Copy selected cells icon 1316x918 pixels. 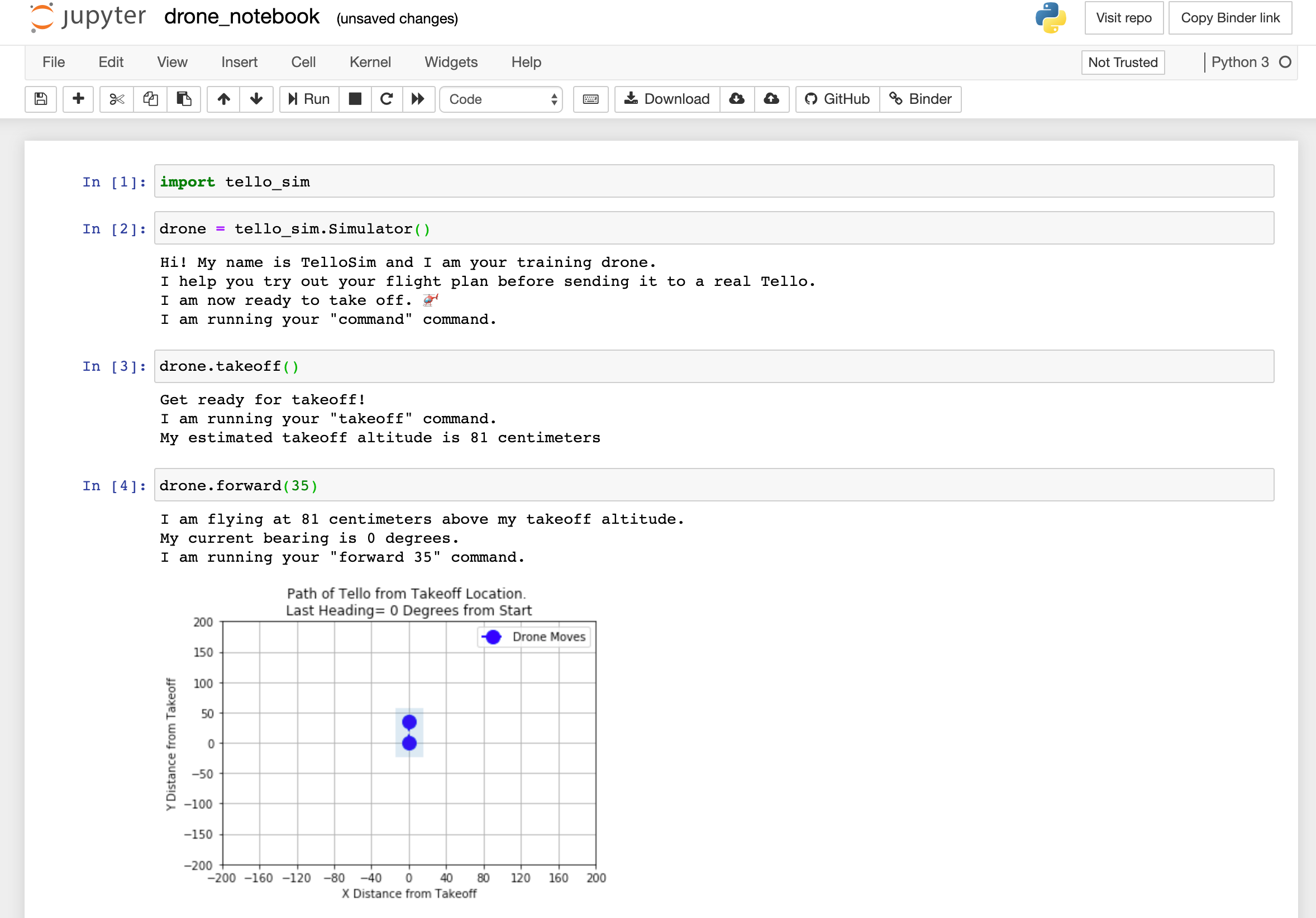coord(150,99)
